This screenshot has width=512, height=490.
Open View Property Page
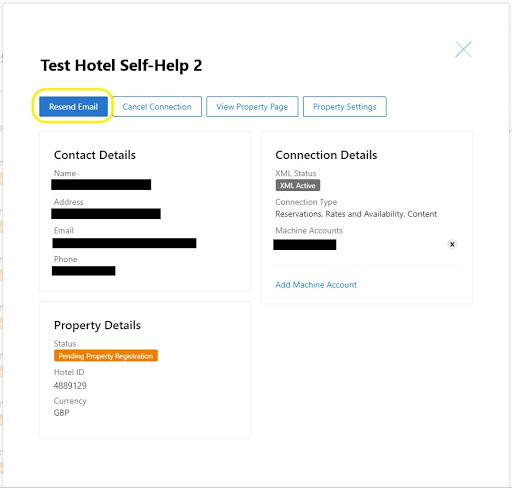(252, 107)
